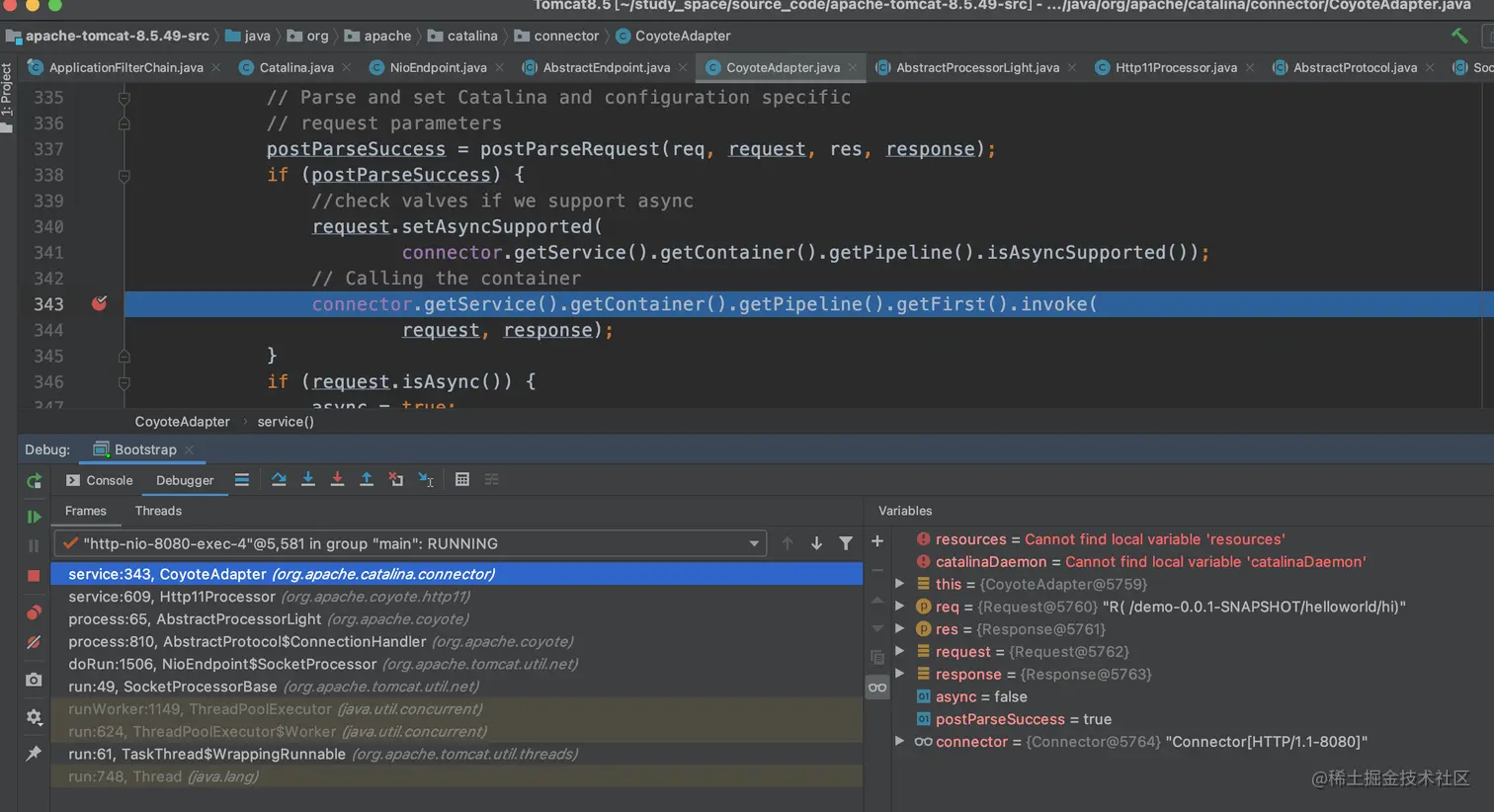Select the run:61 TaskThread$WrappingRunnable frame
Viewport: 1494px width, 812px height.
click(x=456, y=754)
